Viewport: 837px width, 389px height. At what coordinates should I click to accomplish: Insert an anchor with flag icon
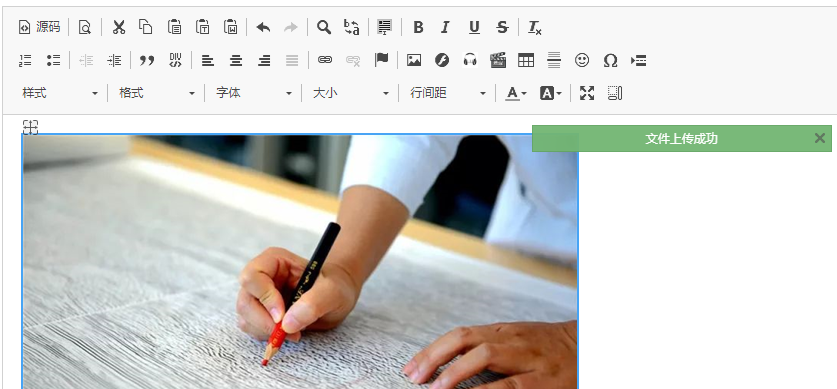[381, 60]
